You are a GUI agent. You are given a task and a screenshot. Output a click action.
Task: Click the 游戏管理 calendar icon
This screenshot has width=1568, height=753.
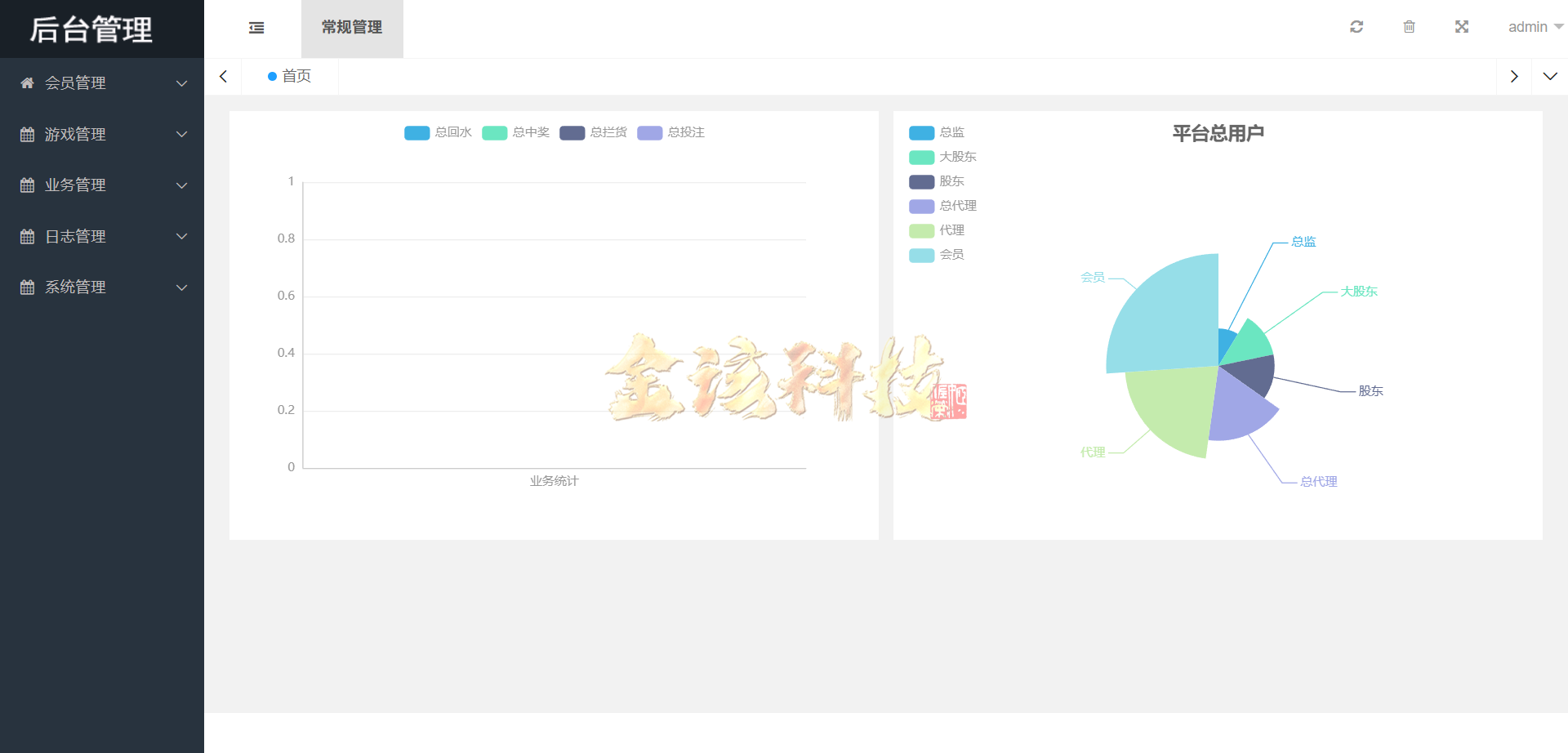(x=25, y=134)
